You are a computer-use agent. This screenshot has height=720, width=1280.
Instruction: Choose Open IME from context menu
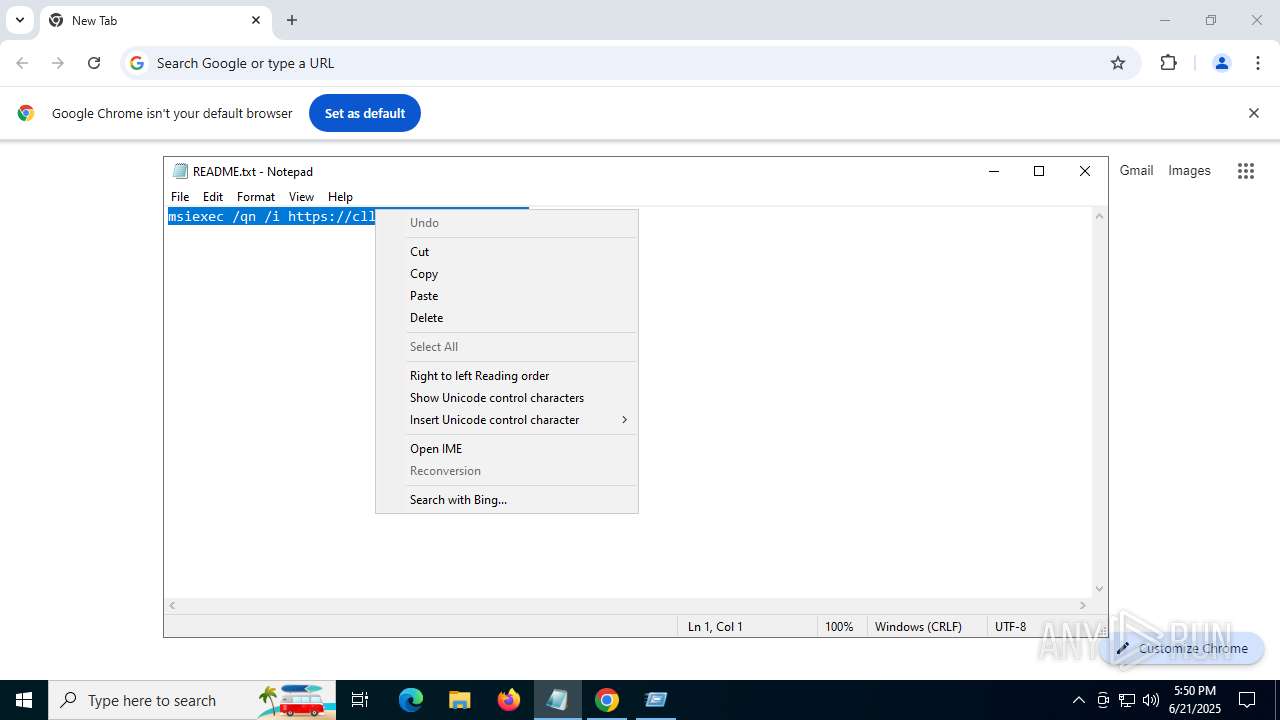[x=507, y=449]
